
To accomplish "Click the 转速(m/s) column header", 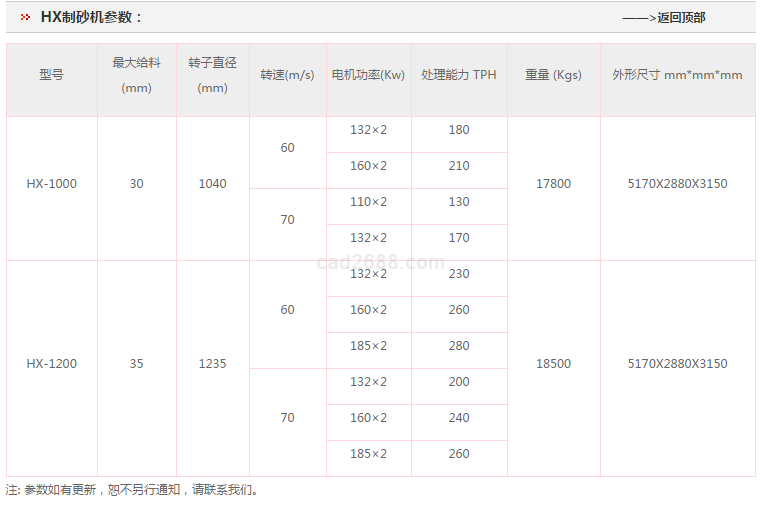I will click(x=287, y=75).
